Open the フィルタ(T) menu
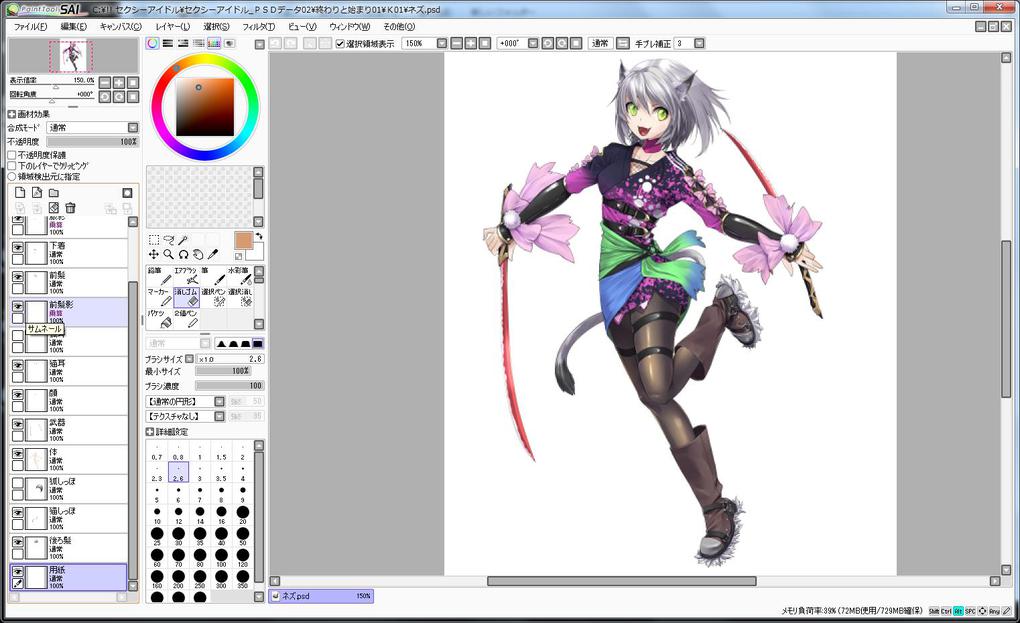 click(258, 27)
